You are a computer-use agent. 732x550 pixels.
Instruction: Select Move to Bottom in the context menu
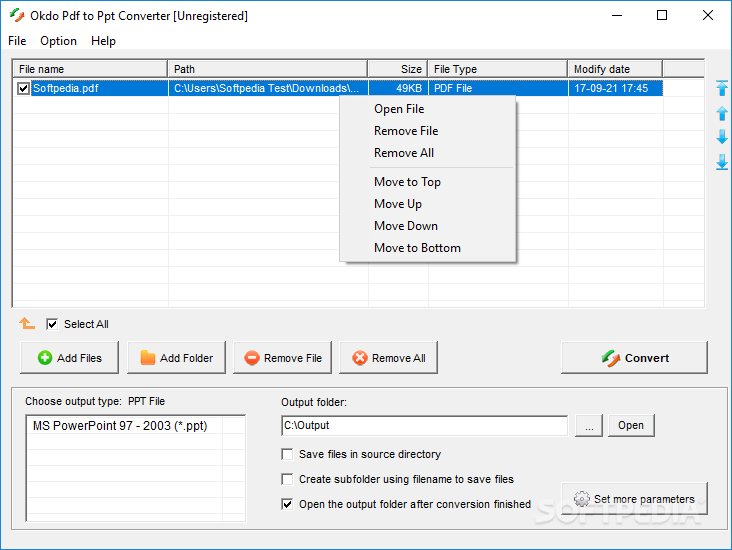(428, 248)
